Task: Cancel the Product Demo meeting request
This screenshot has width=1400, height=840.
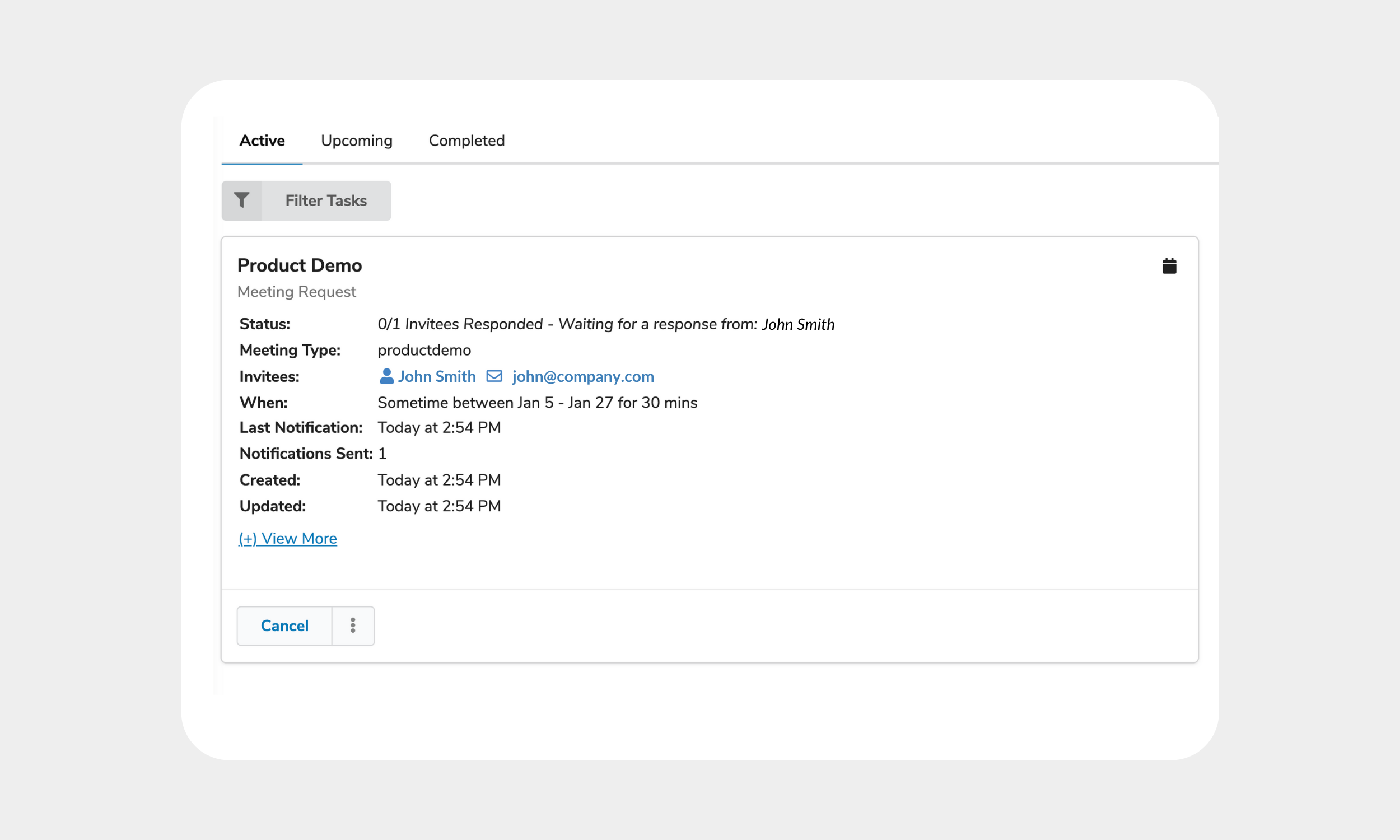Action: click(284, 626)
